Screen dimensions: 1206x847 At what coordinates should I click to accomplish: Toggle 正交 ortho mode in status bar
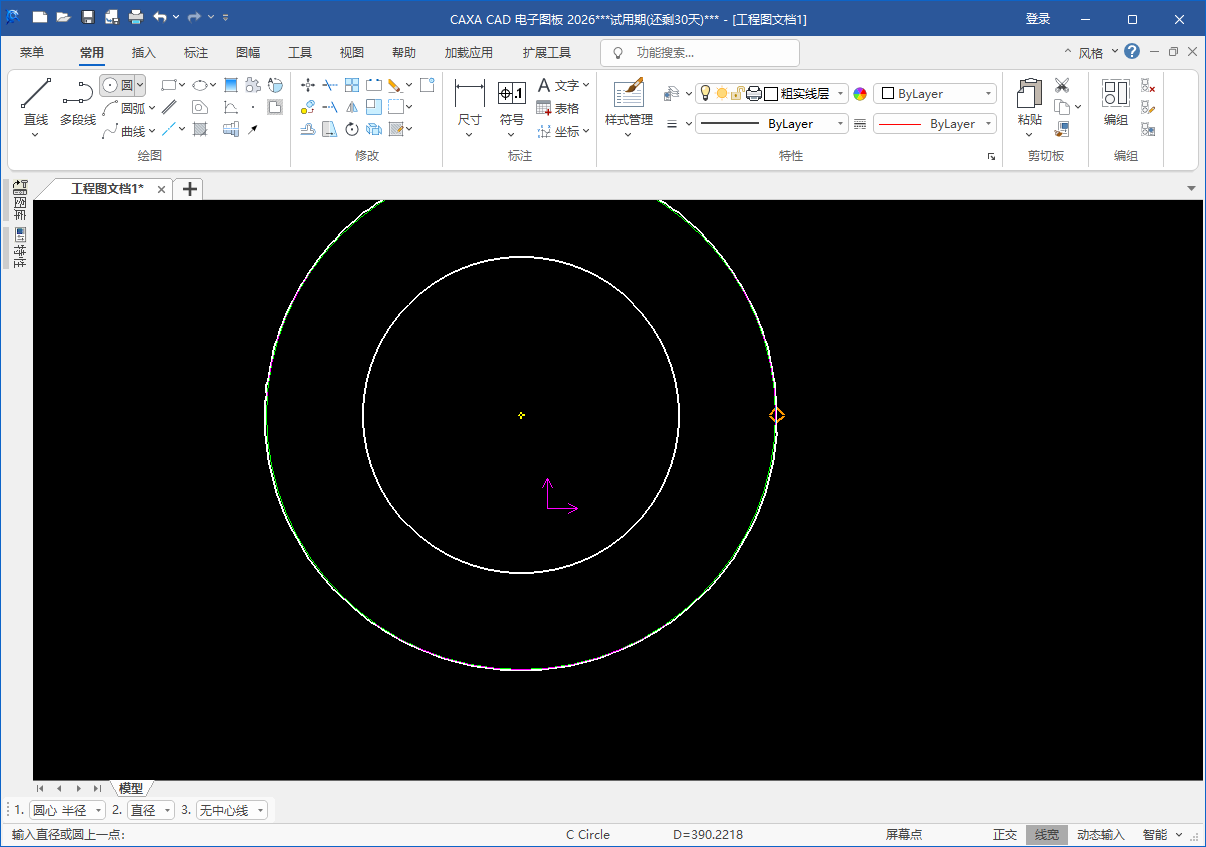[x=1005, y=835]
